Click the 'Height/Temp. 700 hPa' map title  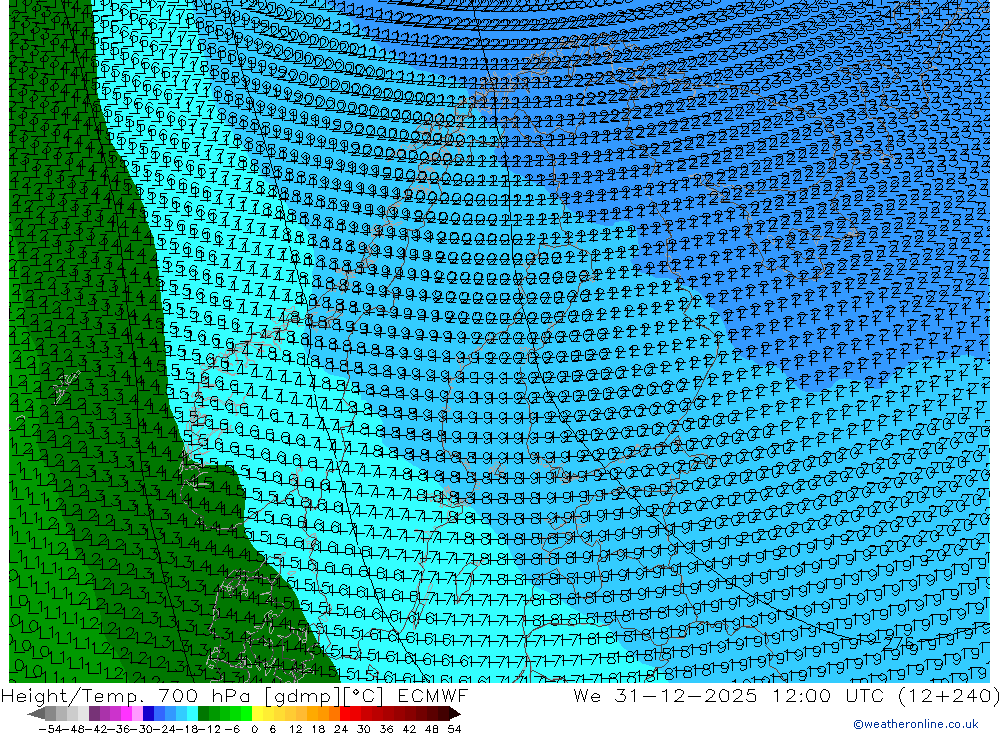click(x=125, y=696)
